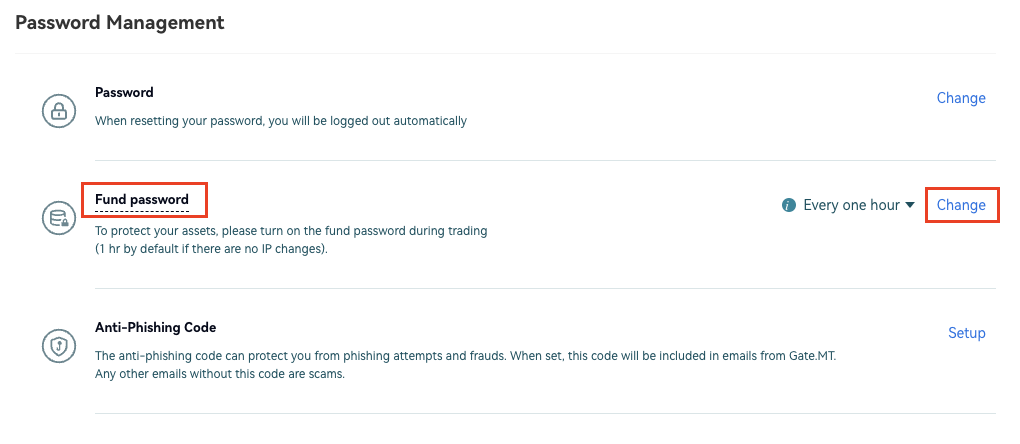Expand the Every one hour dropdown arrow
The height and width of the screenshot is (444, 1020).
pyautogui.click(x=910, y=205)
